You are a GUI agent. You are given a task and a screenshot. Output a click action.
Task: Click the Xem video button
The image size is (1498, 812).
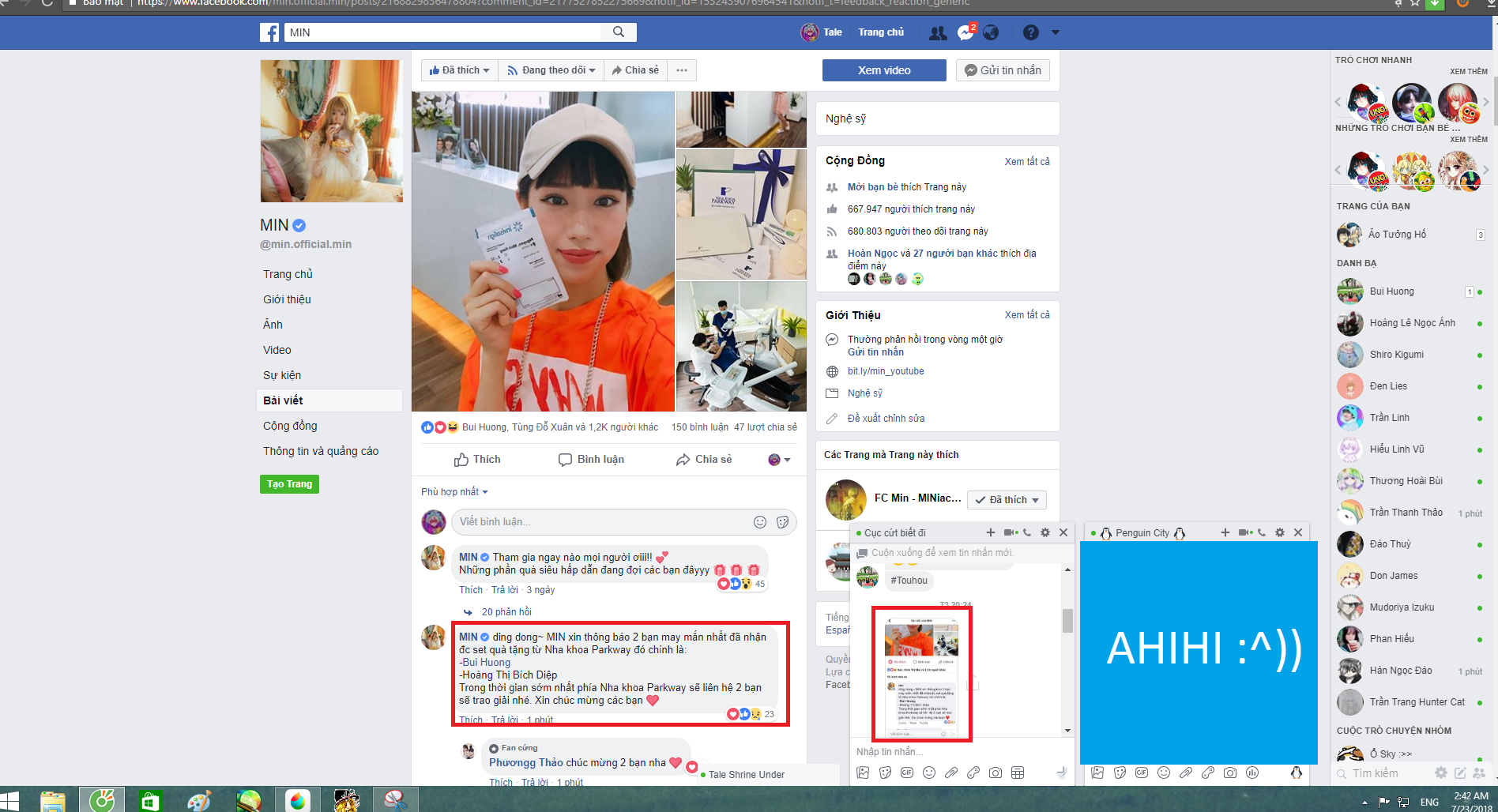(x=884, y=70)
